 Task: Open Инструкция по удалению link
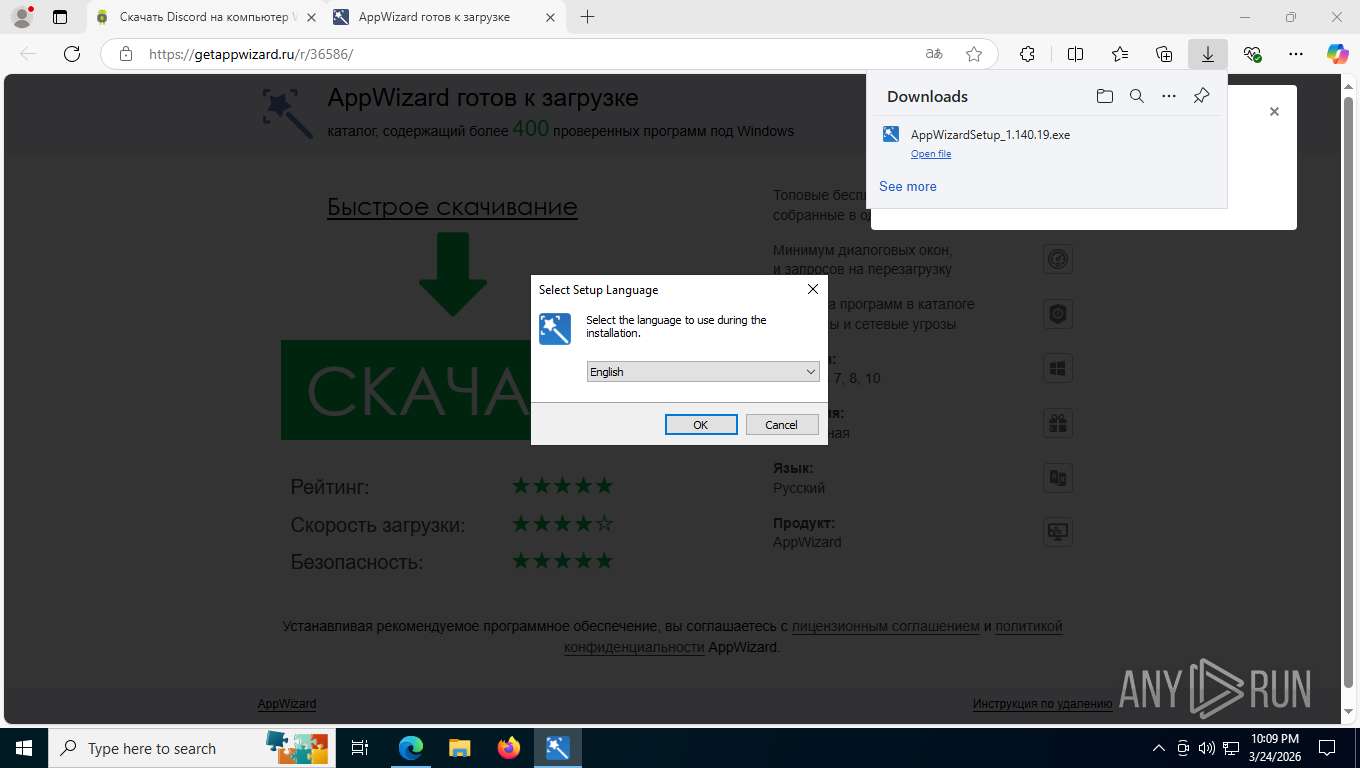click(x=1043, y=704)
